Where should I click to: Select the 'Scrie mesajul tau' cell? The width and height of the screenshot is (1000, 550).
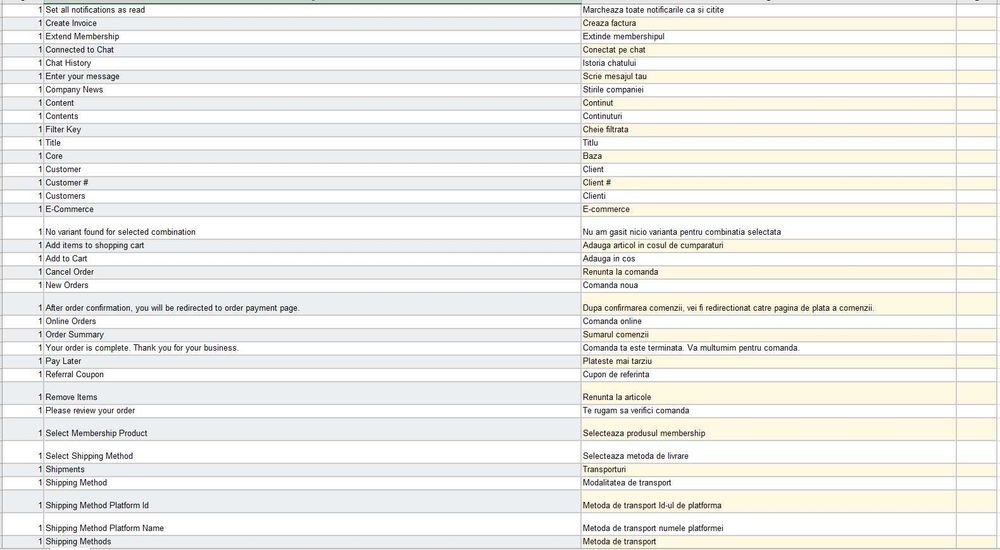pos(768,77)
